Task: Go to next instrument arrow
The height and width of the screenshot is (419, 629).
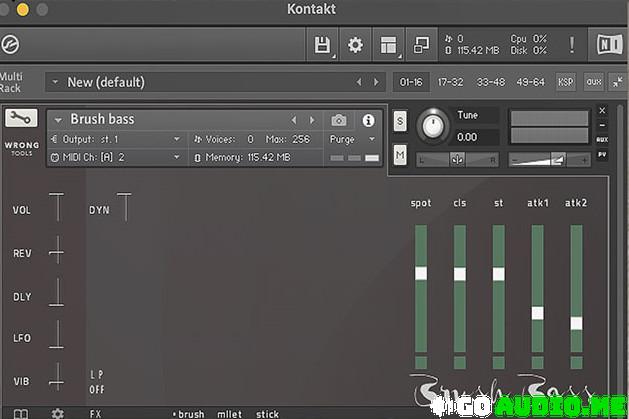Action: point(312,120)
